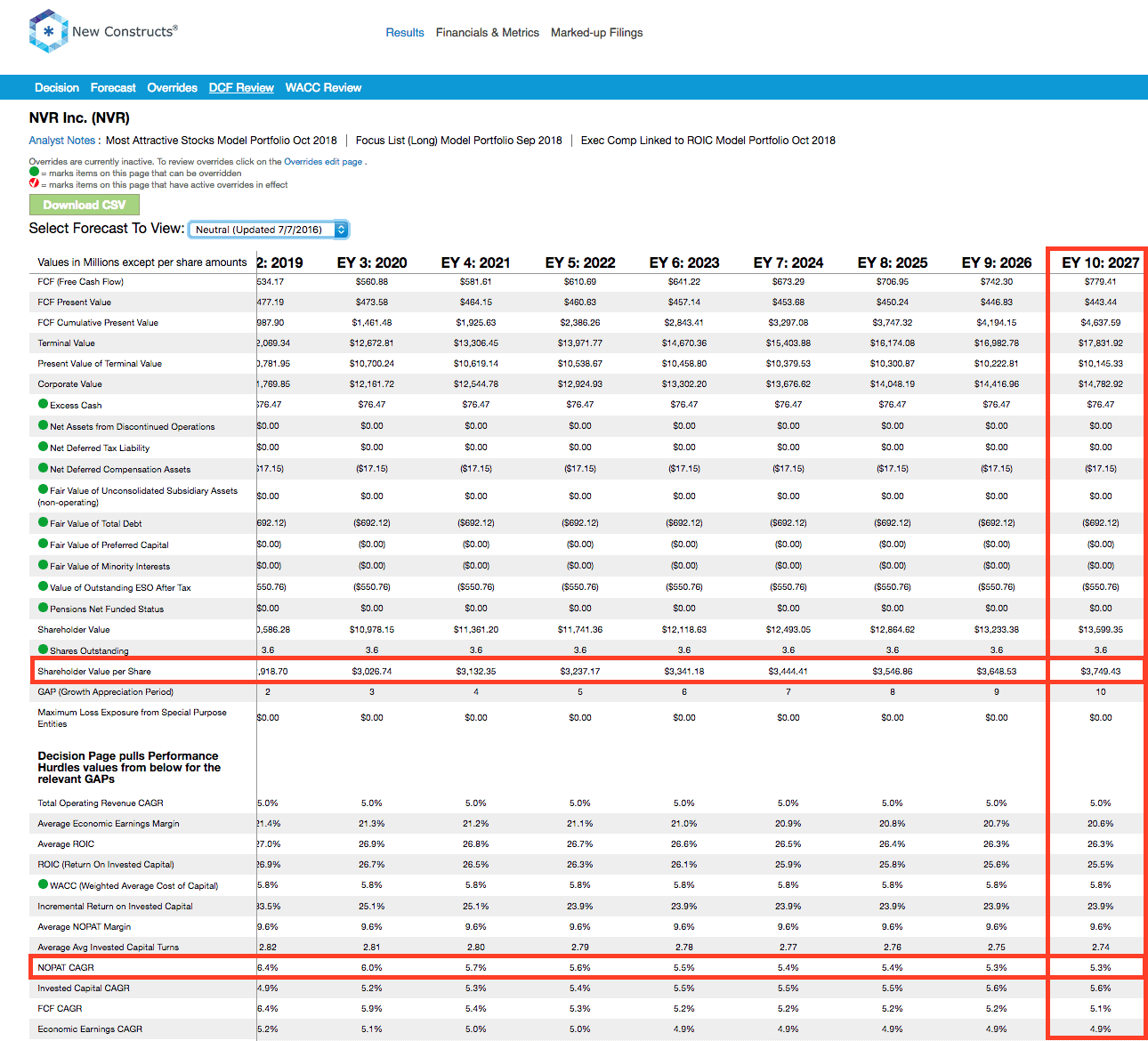
Task: Click the EY 3: 2020 column header
Action: pyautogui.click(x=372, y=262)
